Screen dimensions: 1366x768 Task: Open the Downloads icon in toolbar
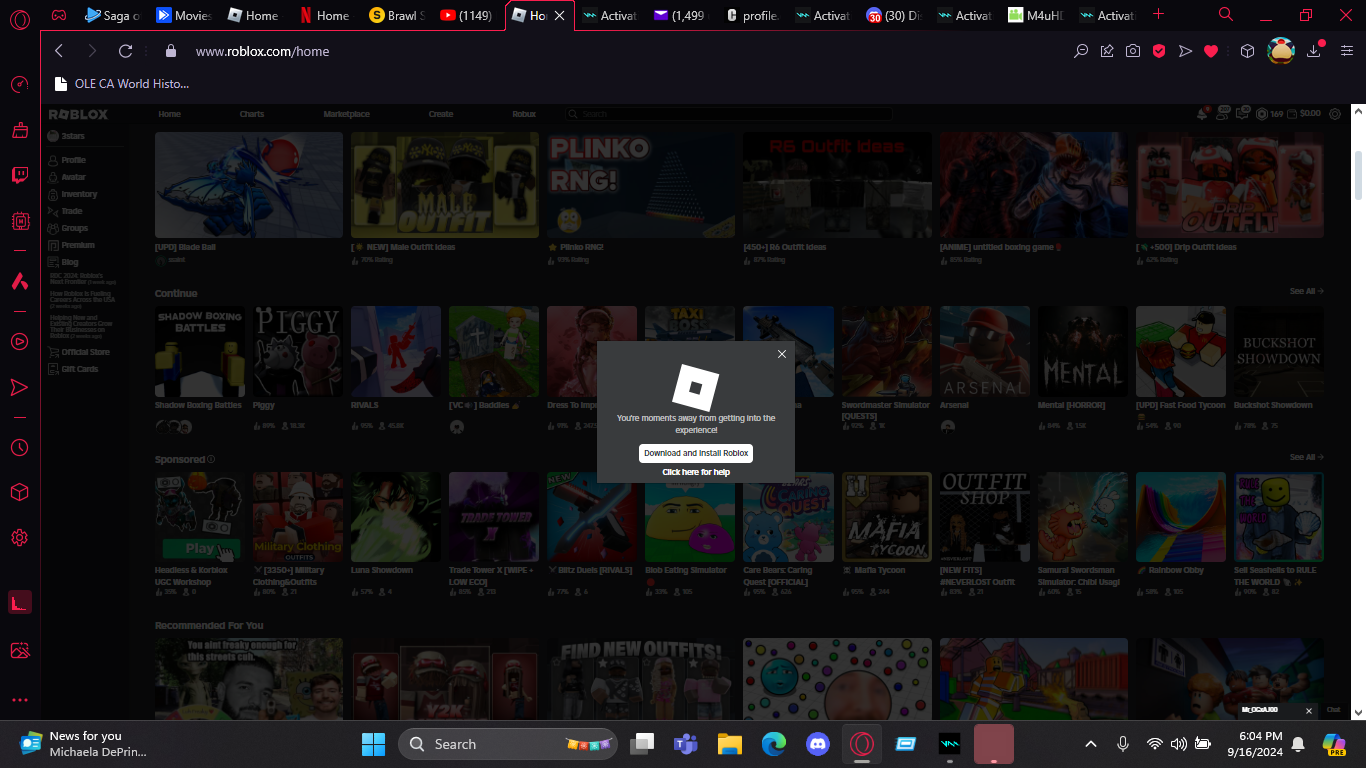click(x=1315, y=51)
